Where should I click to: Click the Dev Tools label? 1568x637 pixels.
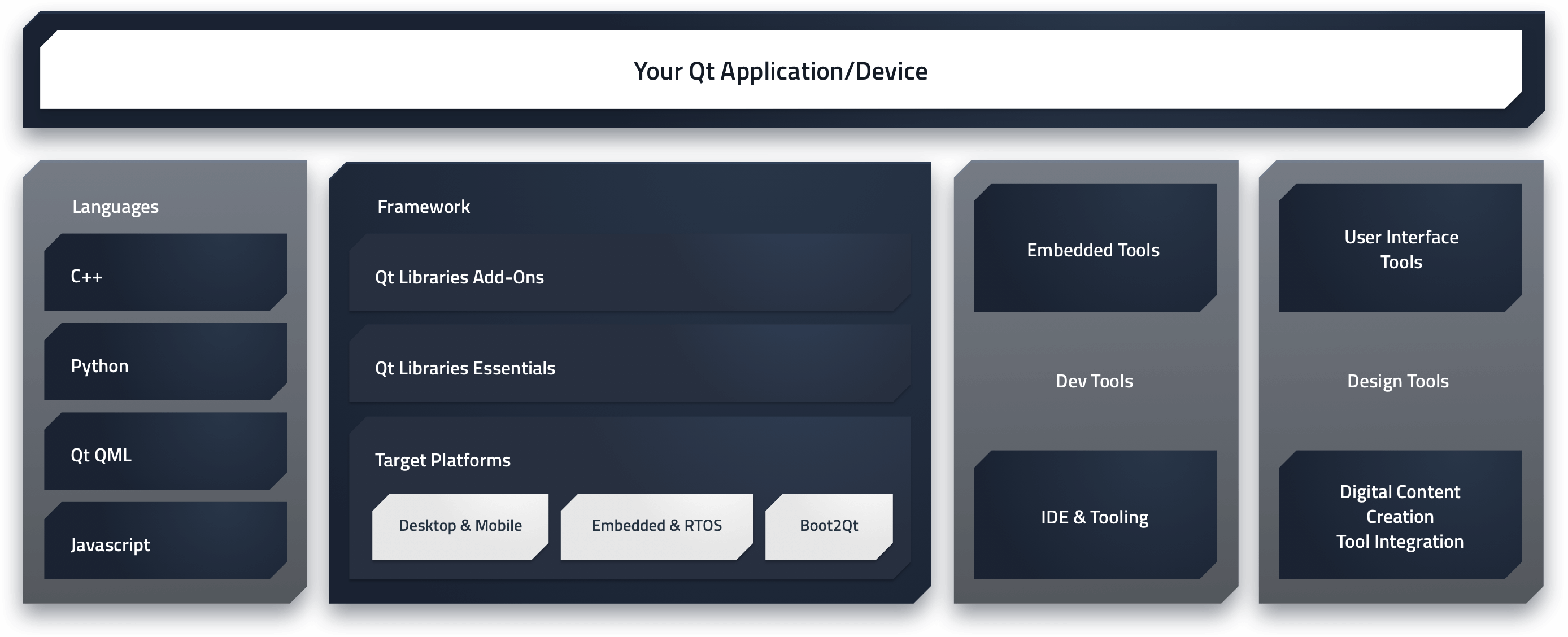tap(1093, 381)
